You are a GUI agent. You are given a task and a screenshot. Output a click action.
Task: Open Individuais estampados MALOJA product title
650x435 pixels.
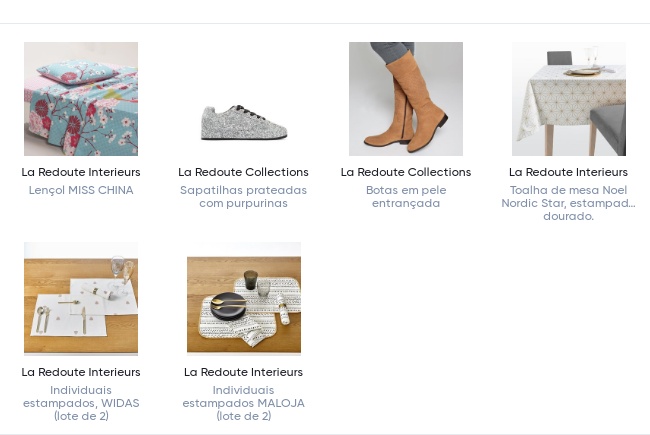(244, 403)
